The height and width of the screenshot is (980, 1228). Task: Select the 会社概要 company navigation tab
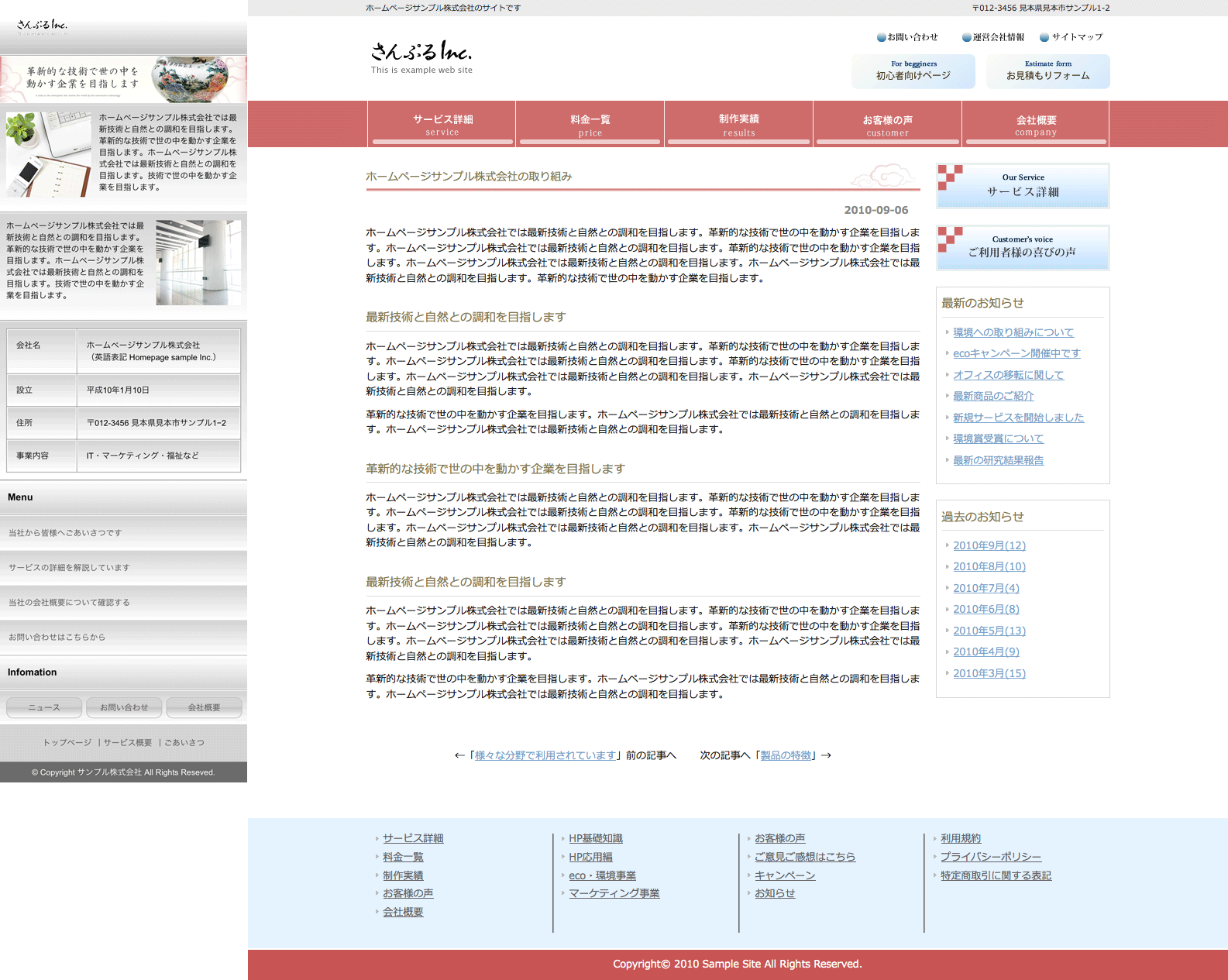click(1036, 125)
